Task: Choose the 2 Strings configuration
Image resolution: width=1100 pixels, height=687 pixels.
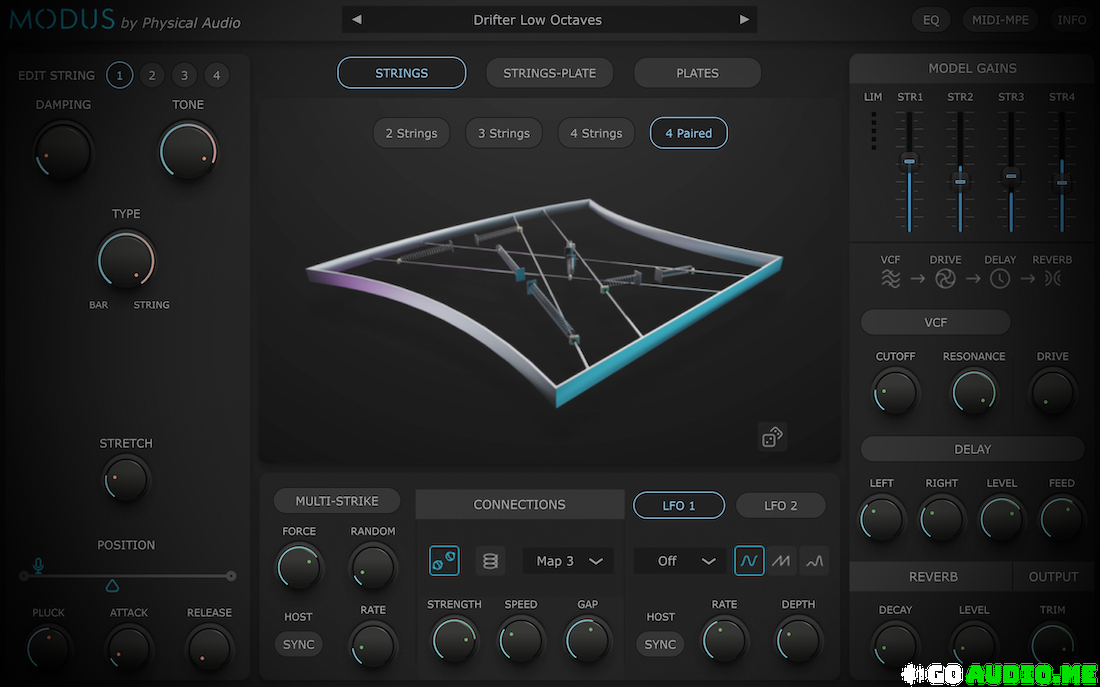Action: click(411, 133)
